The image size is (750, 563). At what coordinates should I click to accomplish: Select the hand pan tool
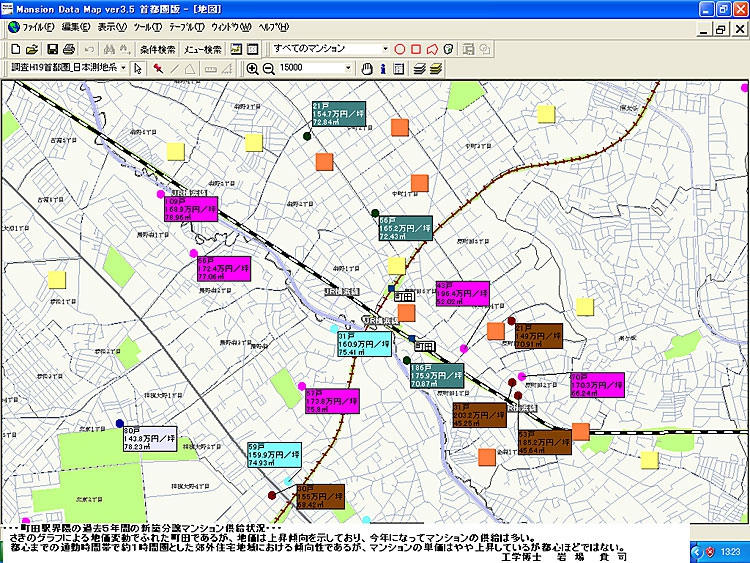[367, 68]
